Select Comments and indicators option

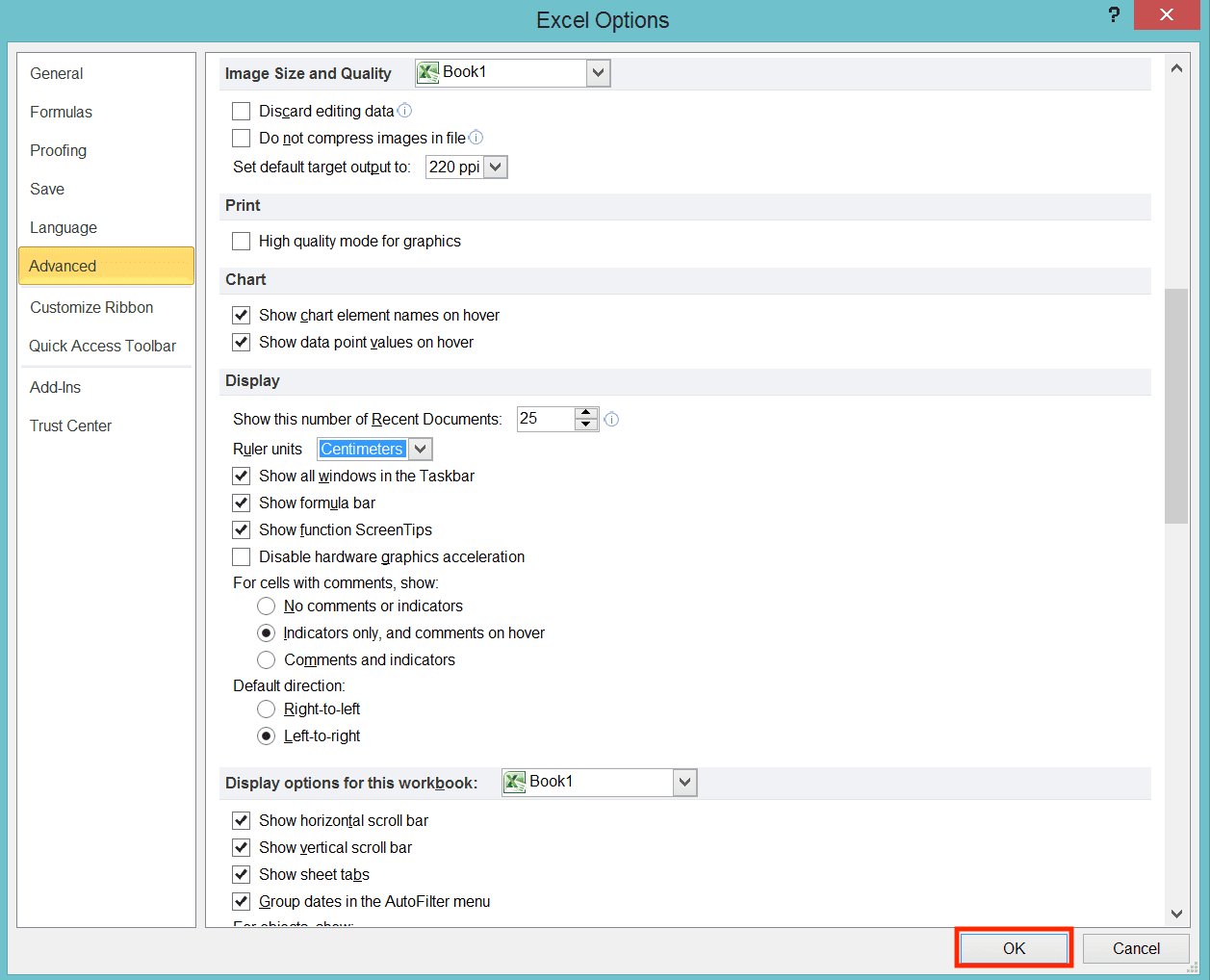[x=266, y=659]
